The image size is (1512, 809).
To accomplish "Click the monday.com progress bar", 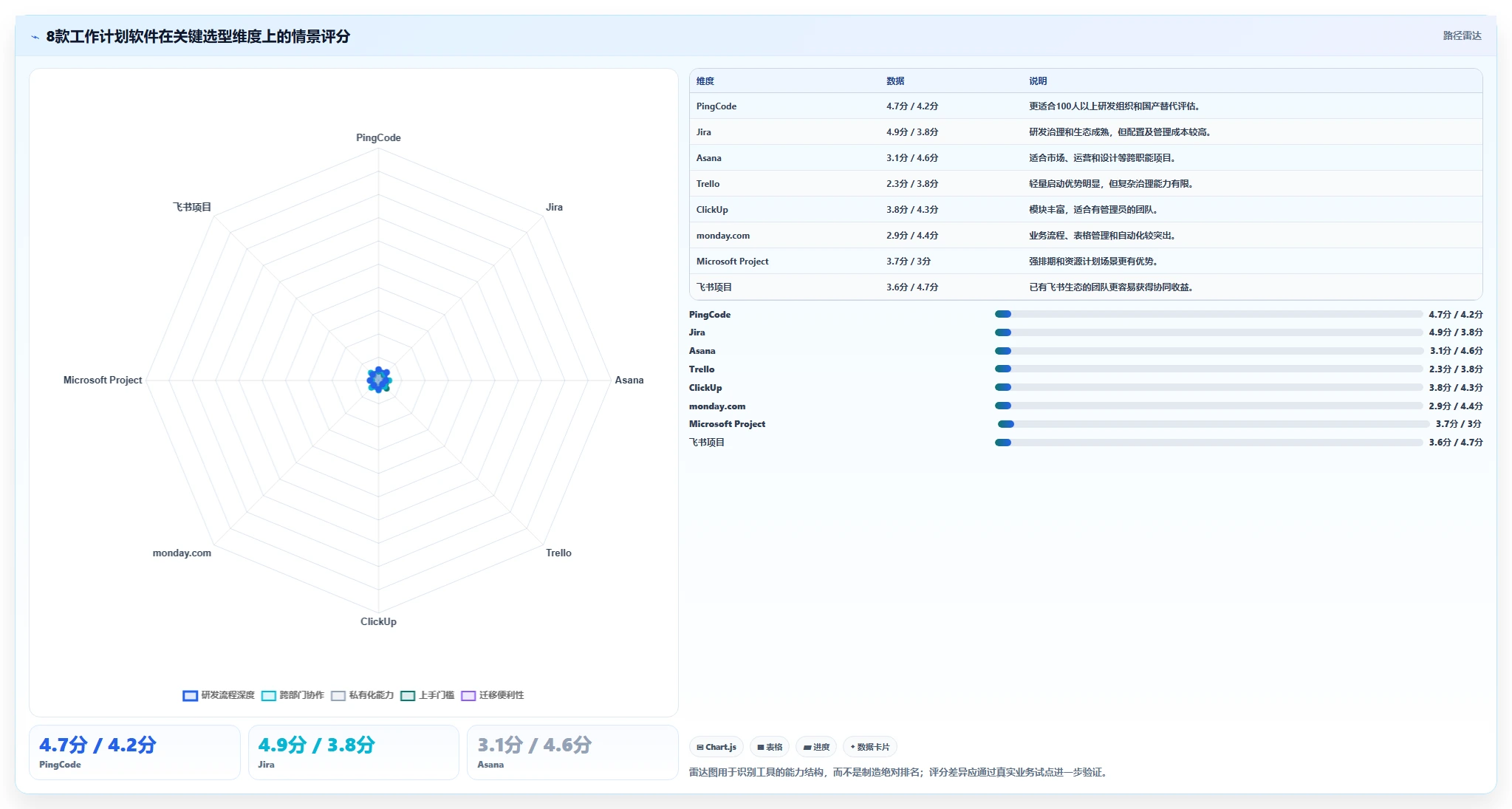I will coord(1208,406).
